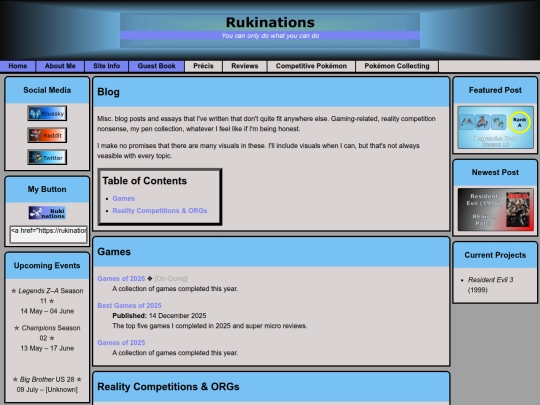The height and width of the screenshot is (405, 540).
Task: Click the My Button sidebar heading
Action: [x=47, y=189]
